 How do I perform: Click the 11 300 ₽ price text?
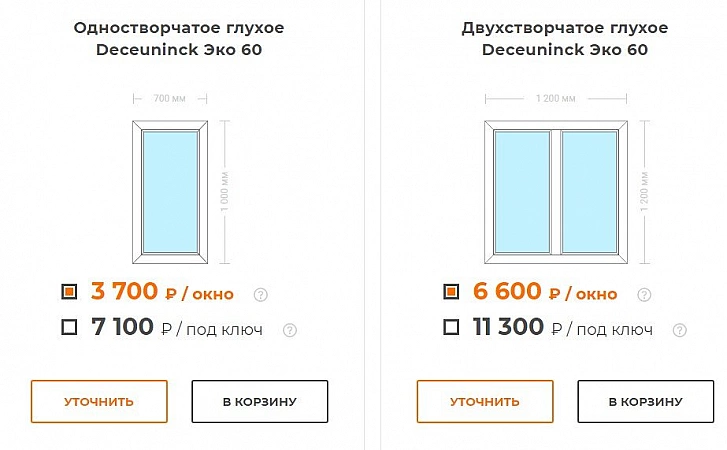click(x=508, y=327)
